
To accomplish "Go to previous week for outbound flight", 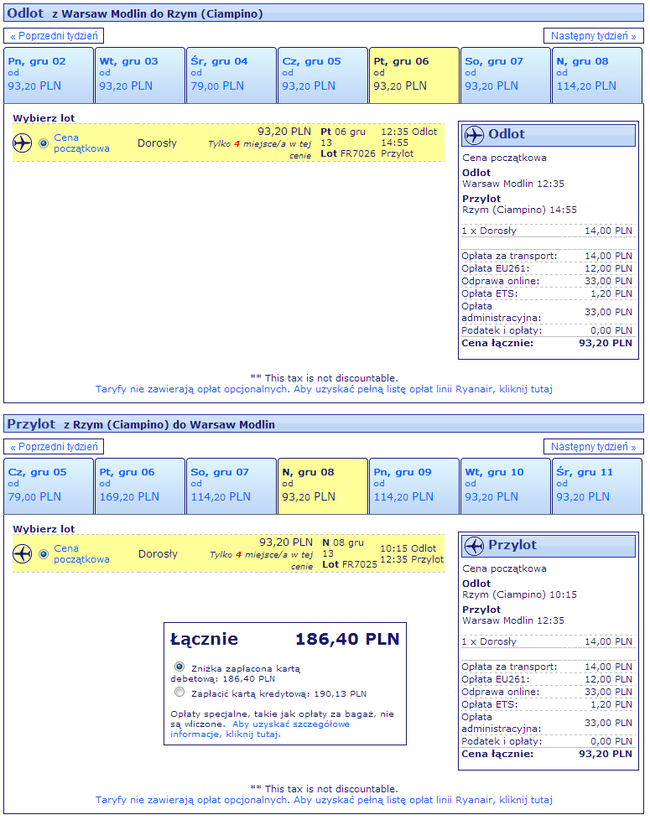I will (x=54, y=36).
